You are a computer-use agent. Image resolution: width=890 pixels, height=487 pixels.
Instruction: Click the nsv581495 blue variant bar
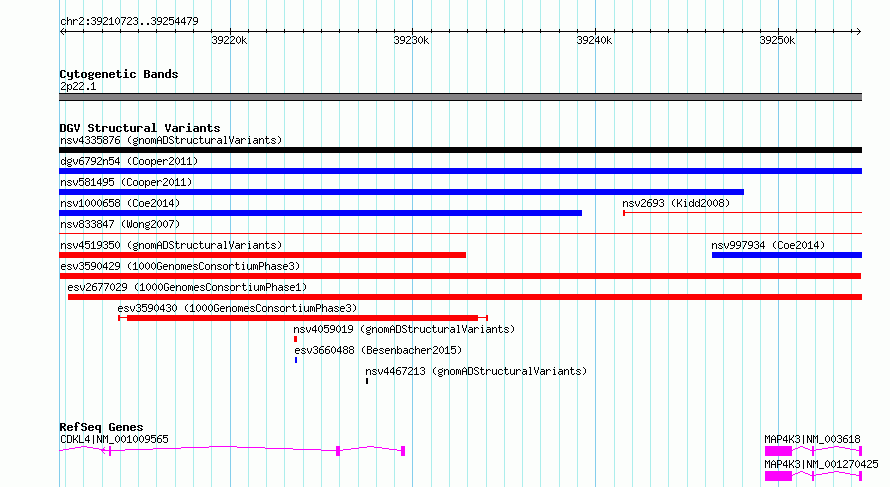401,192
